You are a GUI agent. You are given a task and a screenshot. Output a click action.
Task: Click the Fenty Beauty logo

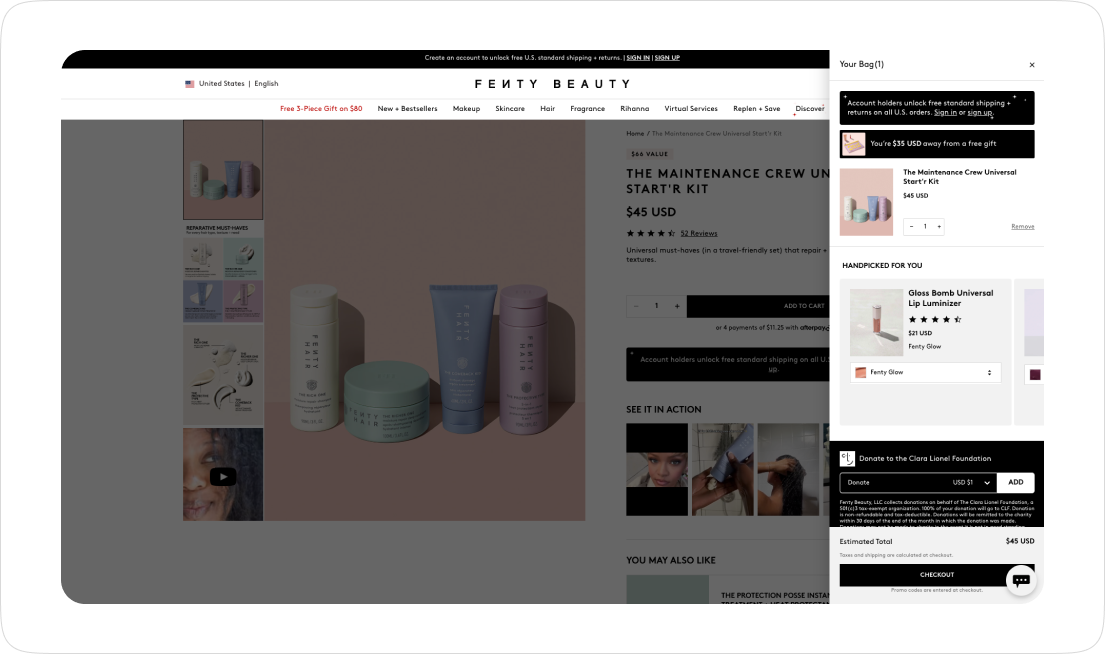(552, 84)
